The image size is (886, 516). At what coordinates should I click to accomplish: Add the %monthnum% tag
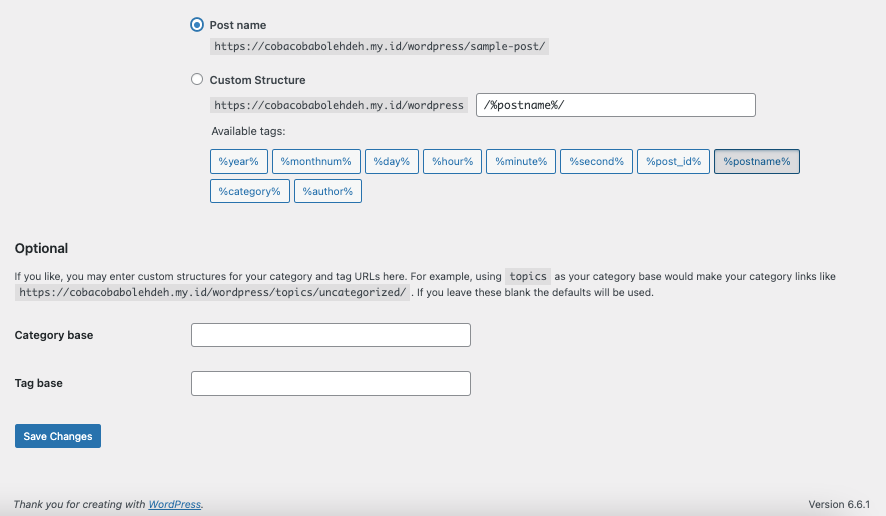point(316,162)
